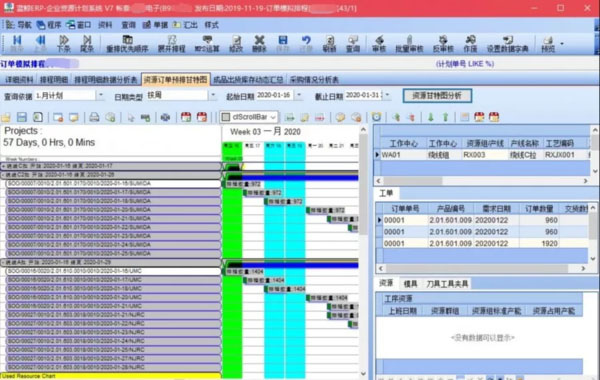
Task: Click the green down arrow Gantt icon
Action: (x=431, y=117)
